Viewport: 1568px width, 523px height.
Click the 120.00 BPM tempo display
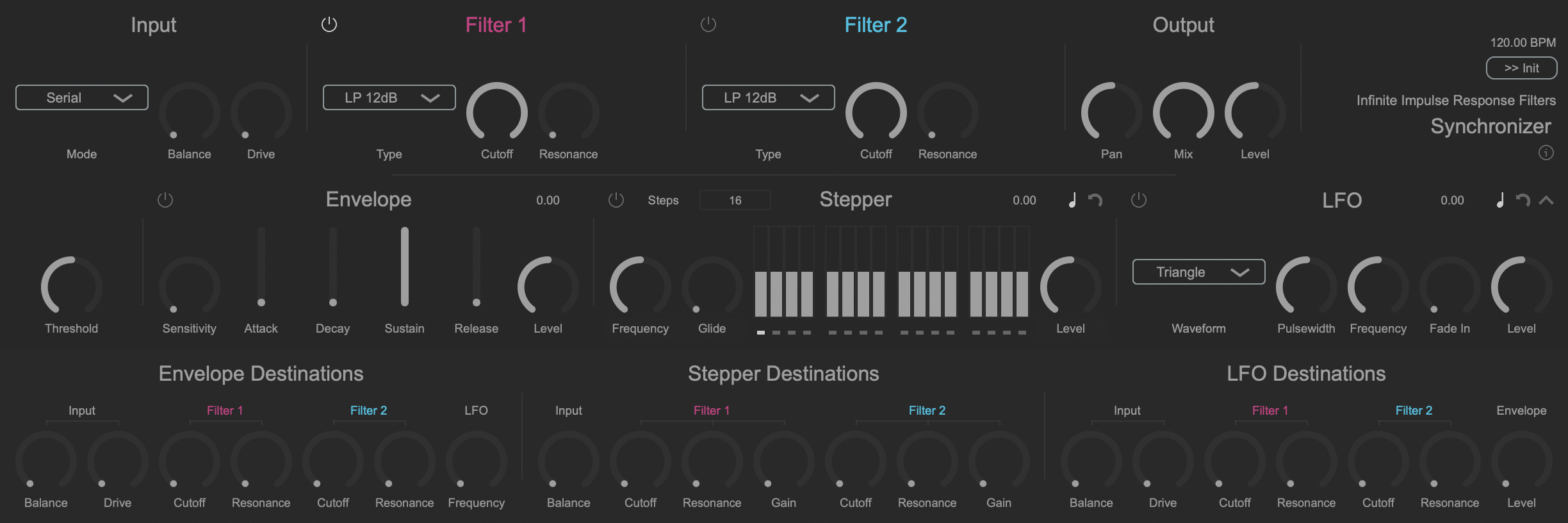[x=1523, y=42]
